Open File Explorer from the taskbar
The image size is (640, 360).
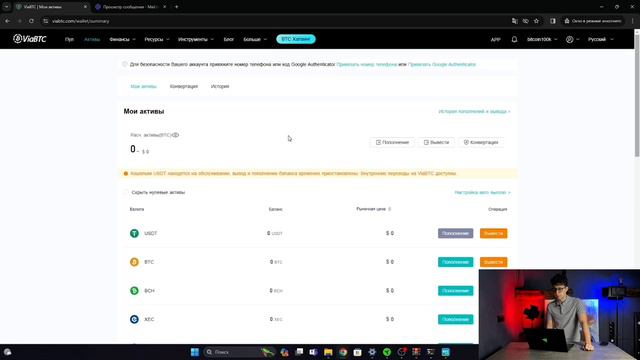tap(328, 352)
